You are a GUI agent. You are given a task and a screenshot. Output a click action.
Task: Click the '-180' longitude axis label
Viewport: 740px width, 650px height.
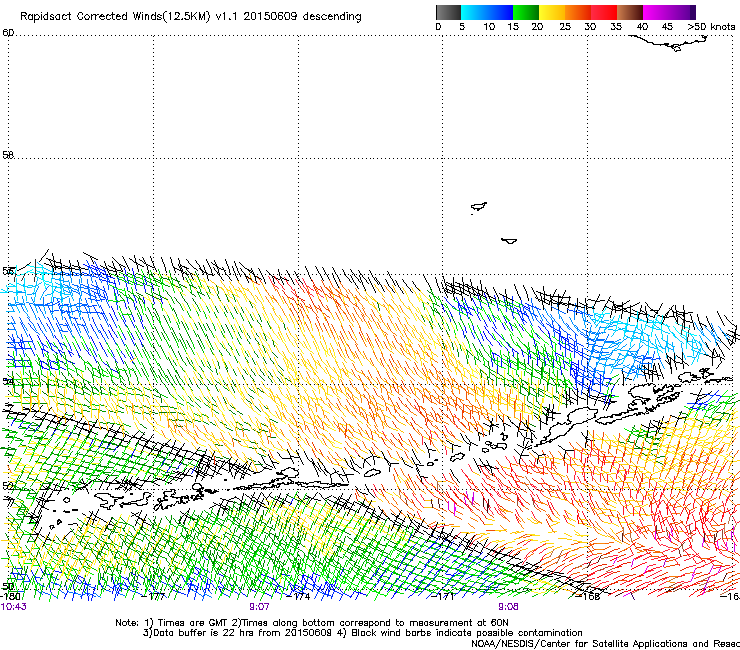coord(10,596)
